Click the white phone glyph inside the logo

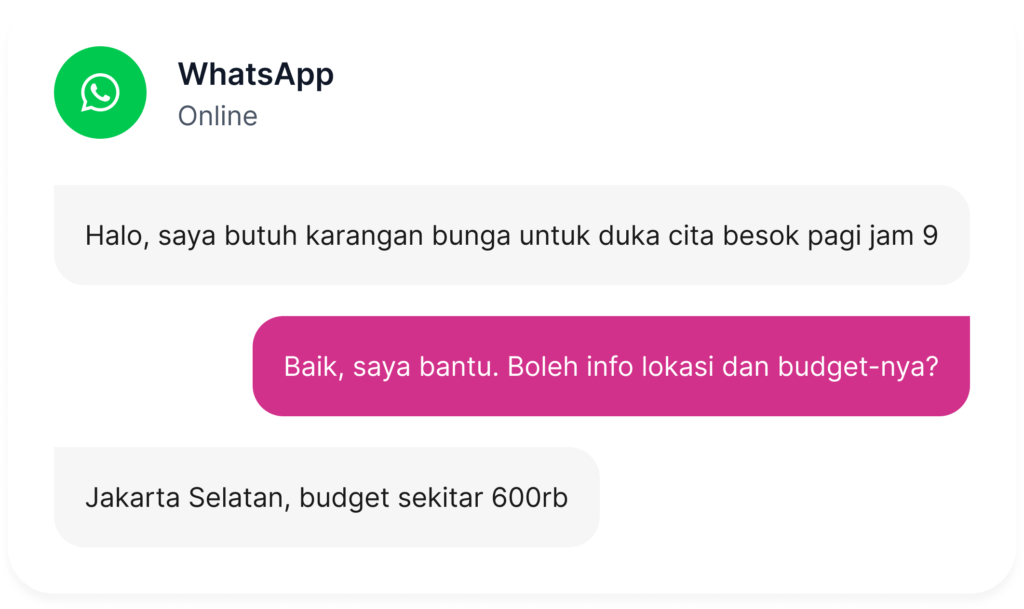[100, 93]
